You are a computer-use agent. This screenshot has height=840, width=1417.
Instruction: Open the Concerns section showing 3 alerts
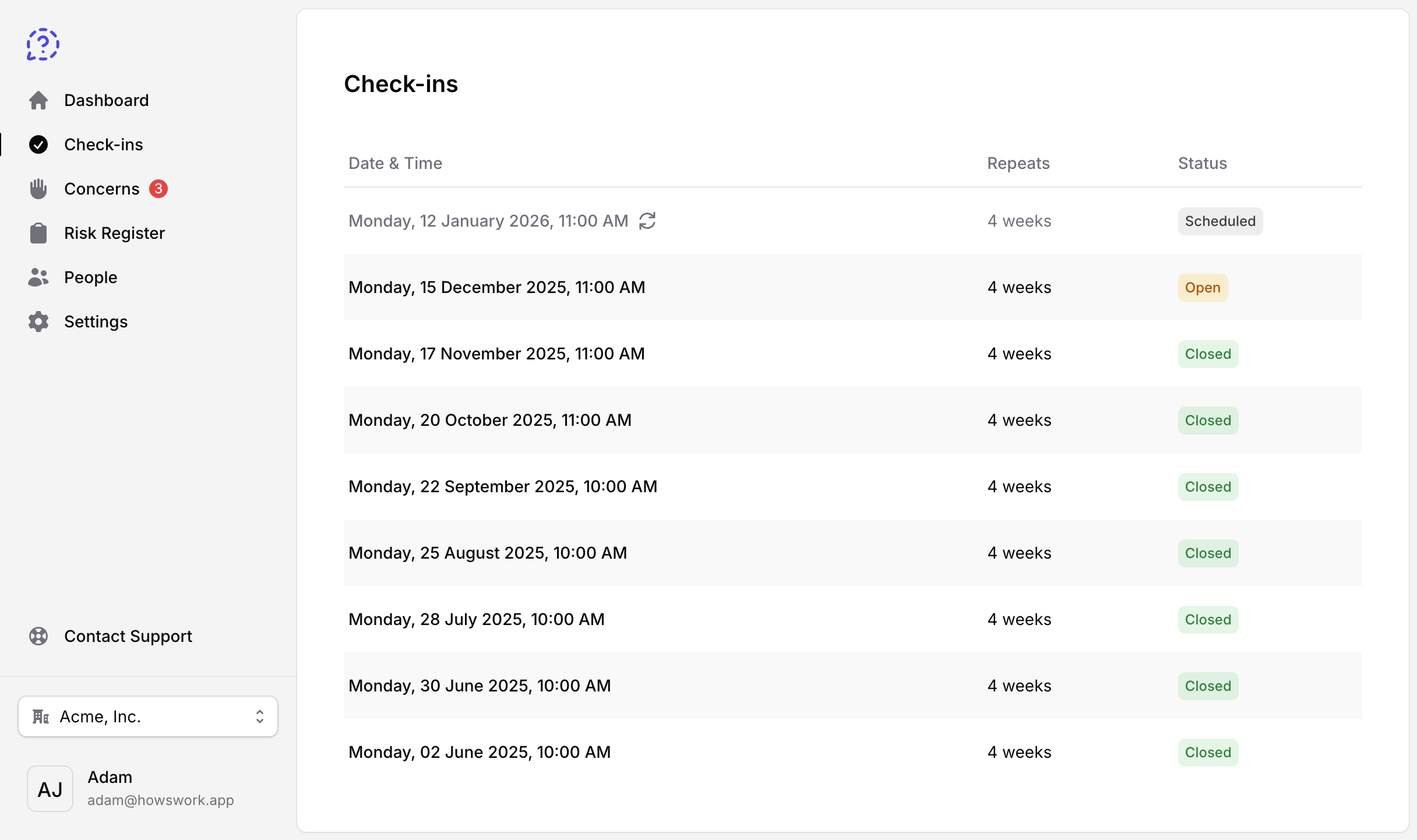(x=101, y=189)
